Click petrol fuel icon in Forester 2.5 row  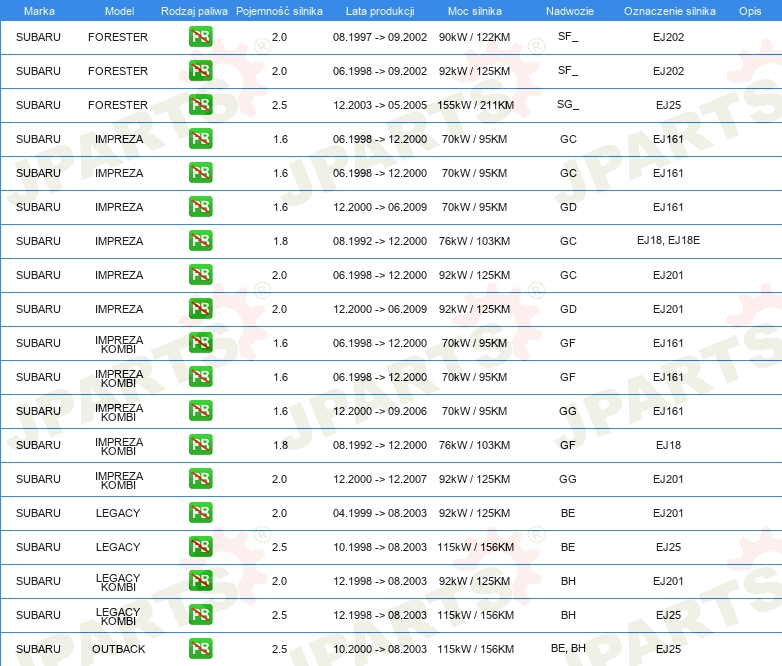pos(200,105)
